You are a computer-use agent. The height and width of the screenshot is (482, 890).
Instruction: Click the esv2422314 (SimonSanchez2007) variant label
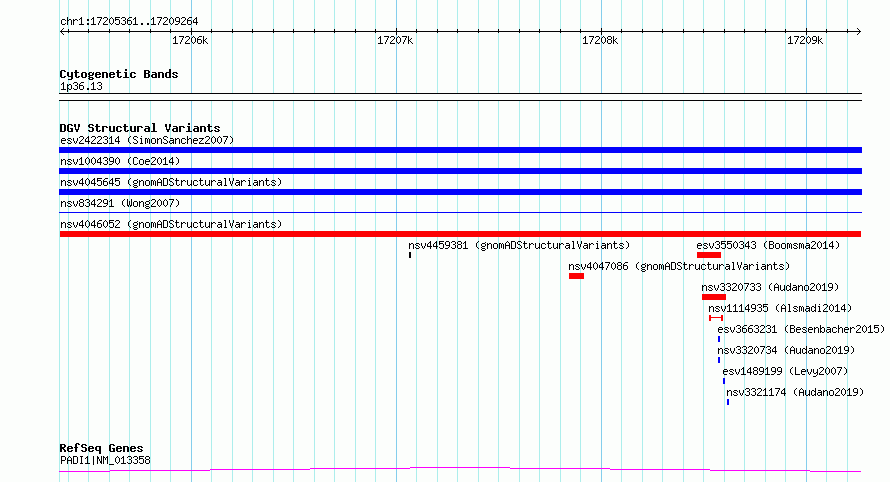[147, 140]
